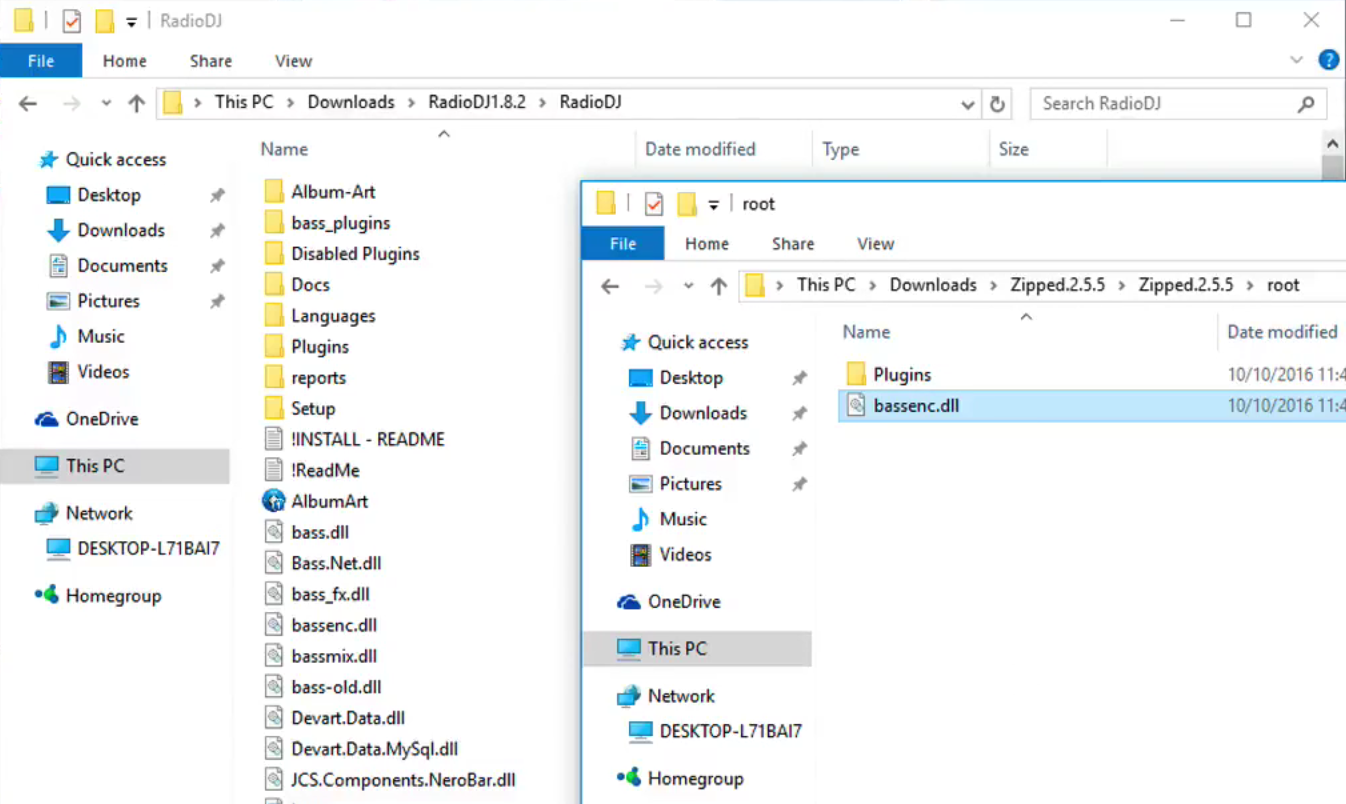
Task: Open Customize Quick Access Toolbar in RadioDJ window
Action: [131, 22]
